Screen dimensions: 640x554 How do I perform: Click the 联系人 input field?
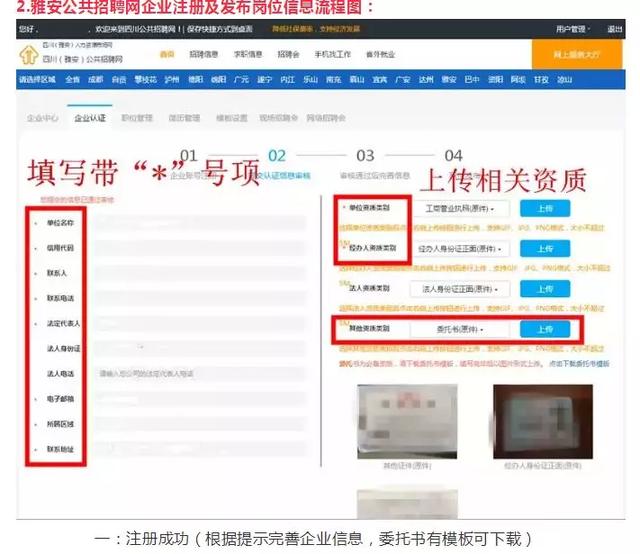click(200, 273)
